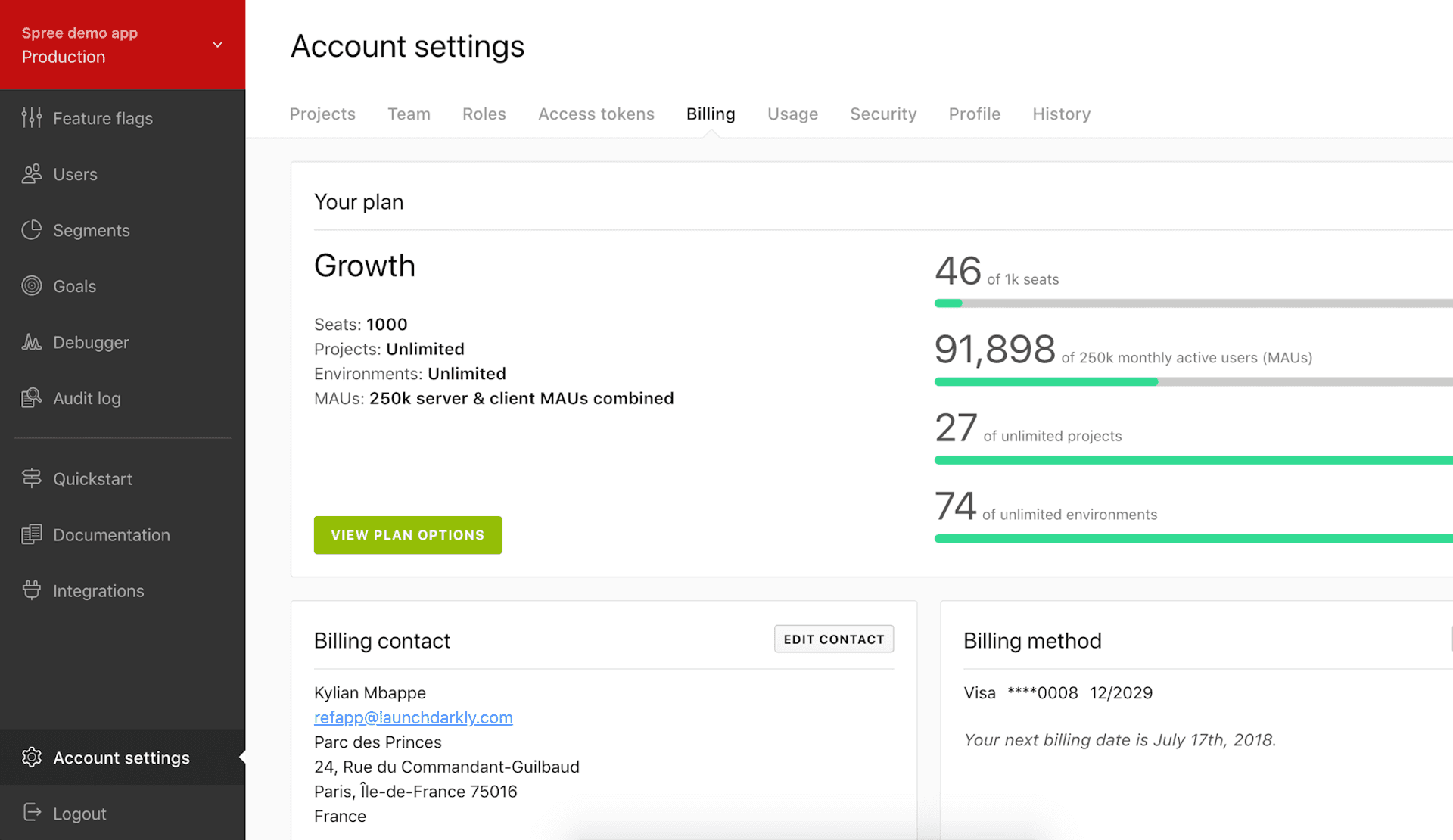Switch to the Usage tab
The height and width of the screenshot is (840, 1453).
(x=792, y=114)
